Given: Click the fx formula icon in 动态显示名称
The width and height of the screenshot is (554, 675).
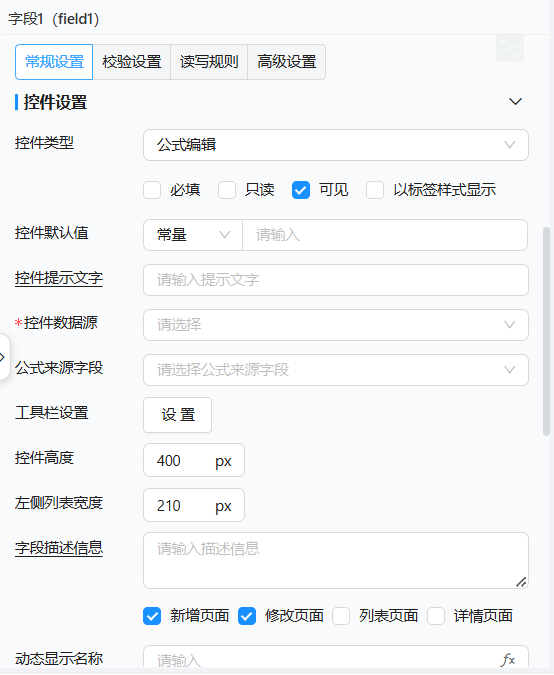Looking at the screenshot, I should coord(508,660).
